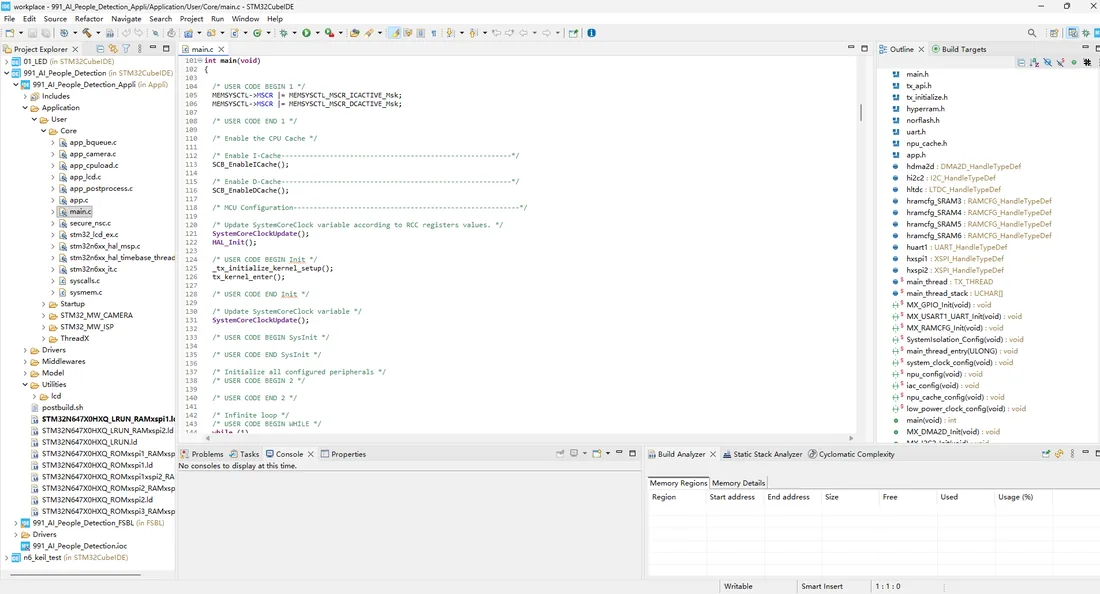Viewport: 1100px width, 594px height.
Task: Click the Project Explorer horizontal scrollbar
Action: click(76, 574)
